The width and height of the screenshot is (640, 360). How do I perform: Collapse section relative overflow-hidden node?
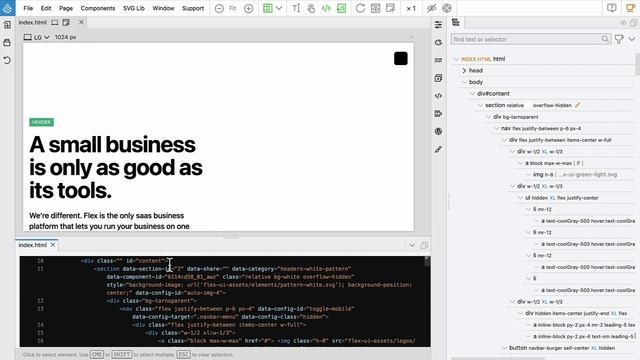[x=480, y=105]
